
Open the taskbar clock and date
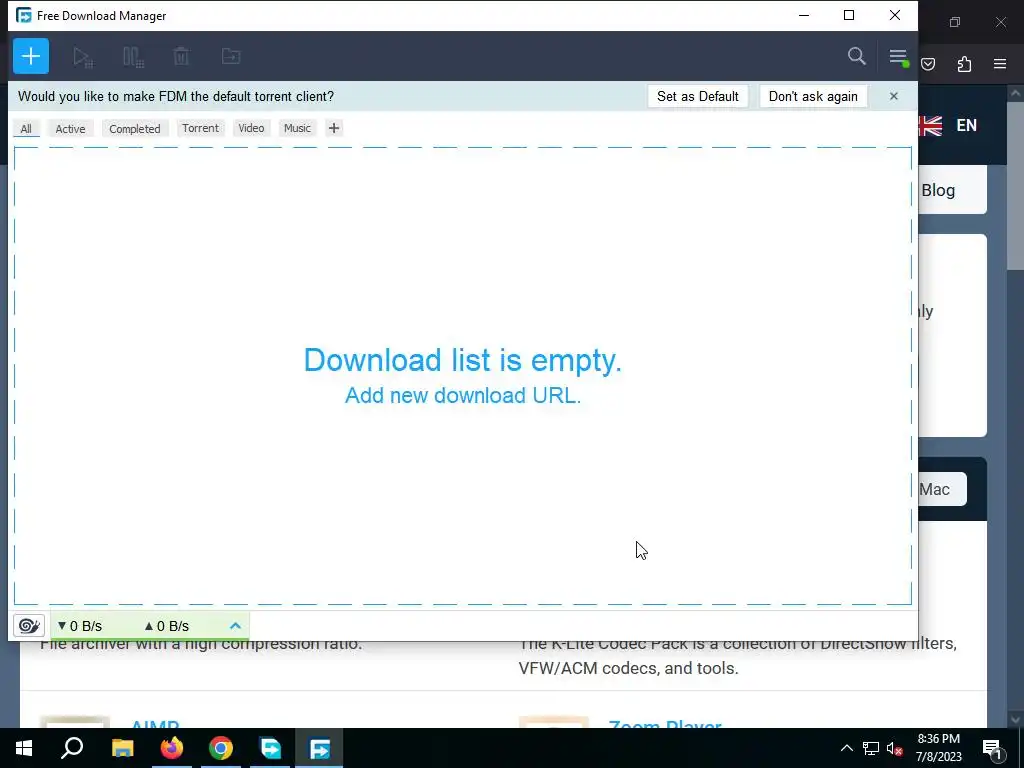[938, 748]
